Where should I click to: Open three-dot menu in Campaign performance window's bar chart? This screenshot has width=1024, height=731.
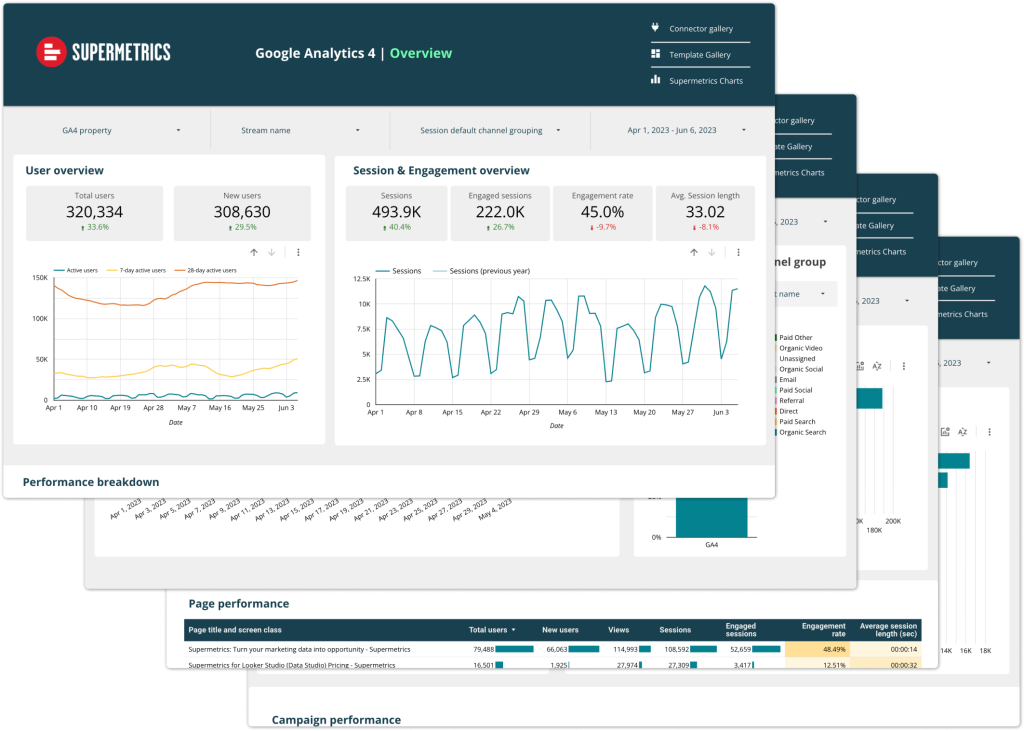pyautogui.click(x=989, y=432)
